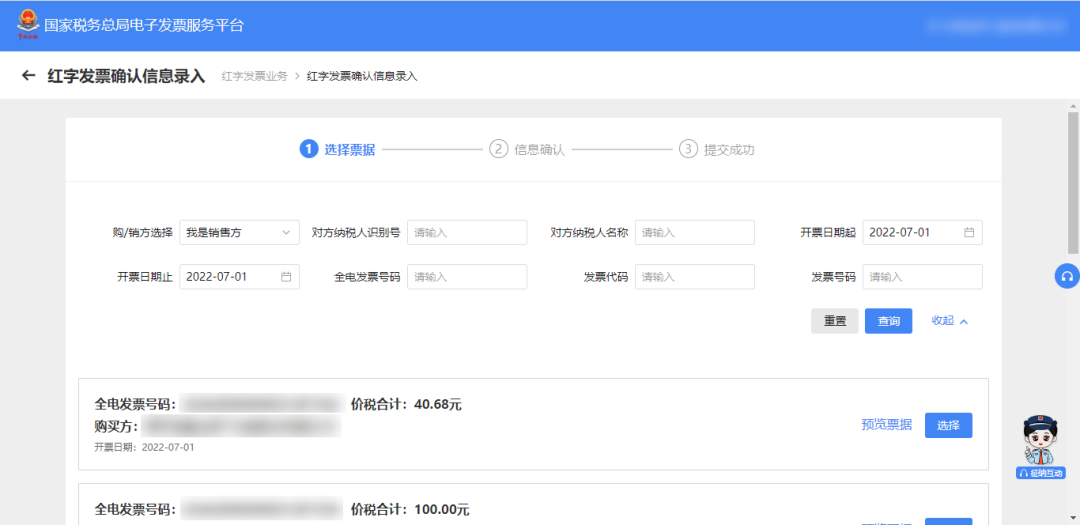The image size is (1080, 525).
Task: Click step 3 提交成功 indicator
Action: [717, 150]
